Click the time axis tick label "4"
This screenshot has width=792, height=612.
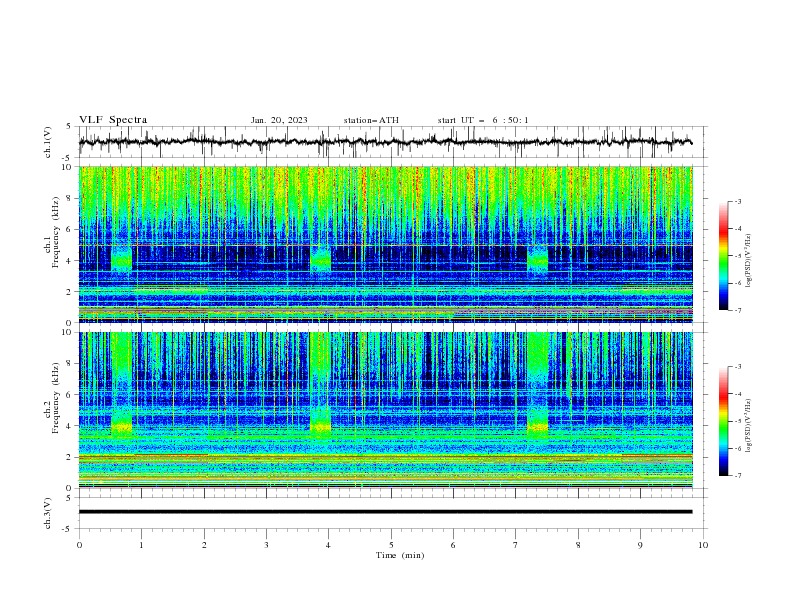coord(329,545)
